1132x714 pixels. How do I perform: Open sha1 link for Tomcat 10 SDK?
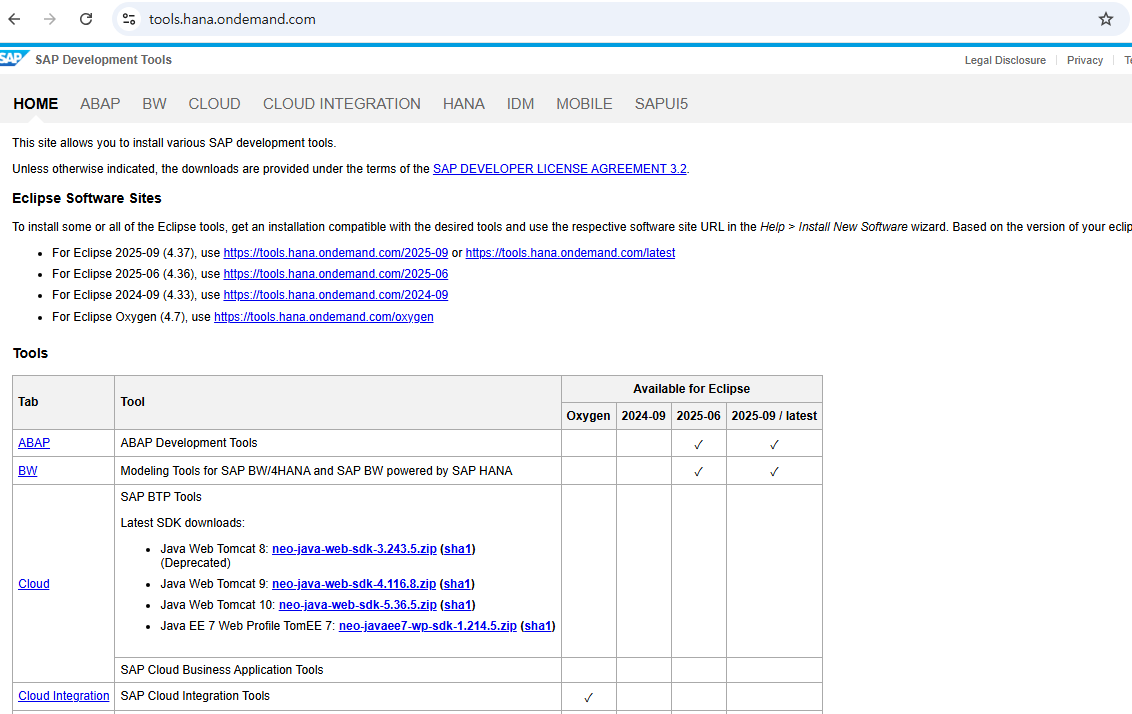tap(458, 605)
